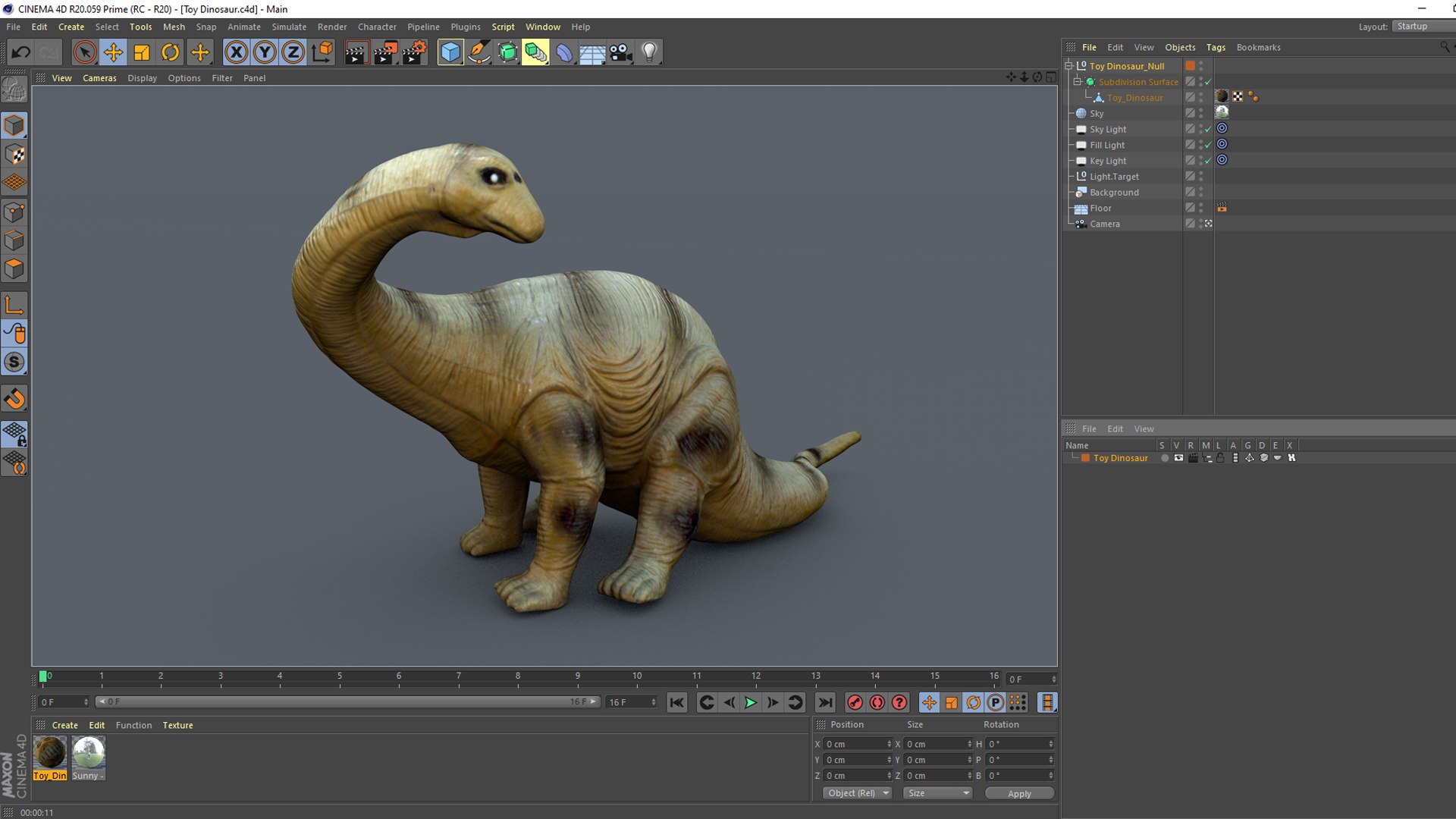This screenshot has height=819, width=1456.
Task: Toggle the Z axis lock
Action: [293, 52]
